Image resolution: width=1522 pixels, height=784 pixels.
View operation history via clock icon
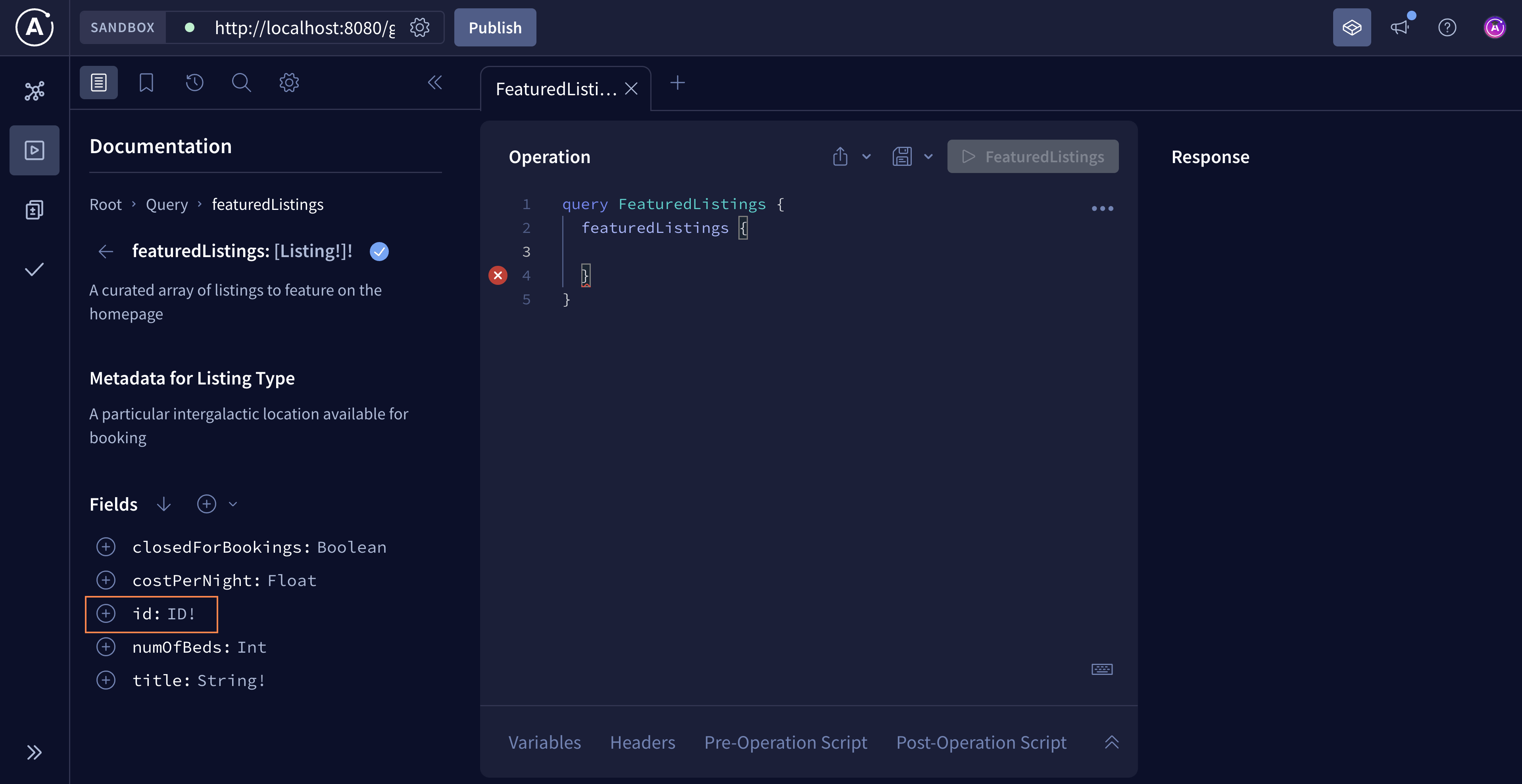194,82
